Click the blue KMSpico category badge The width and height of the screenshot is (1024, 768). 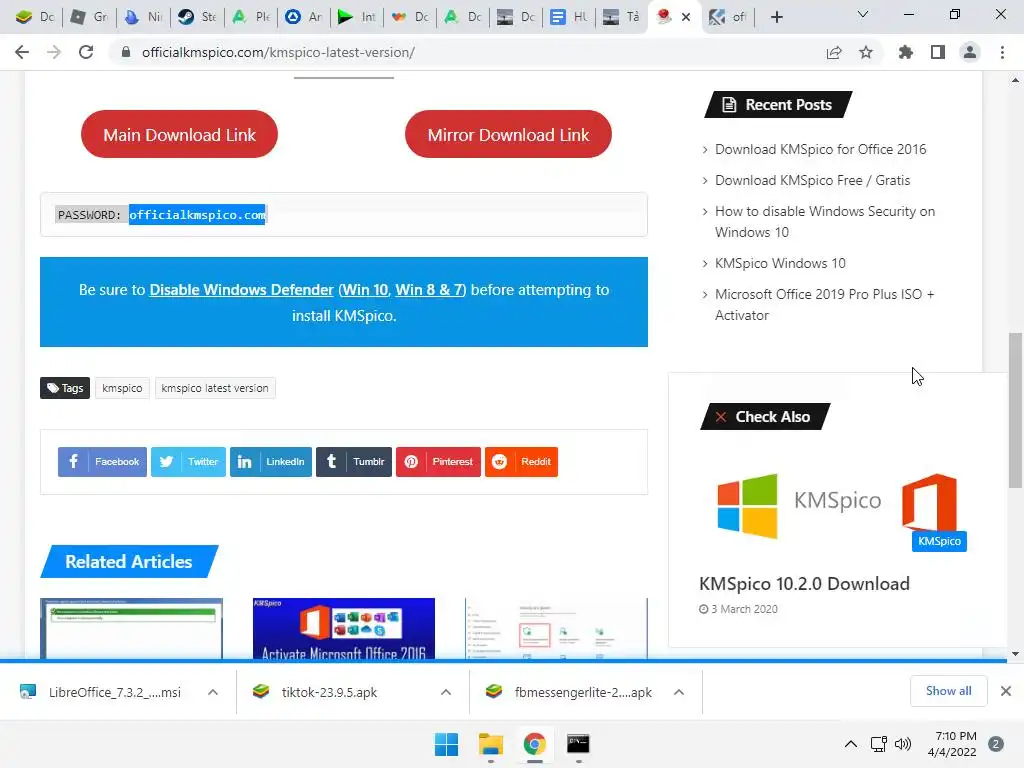(x=939, y=541)
